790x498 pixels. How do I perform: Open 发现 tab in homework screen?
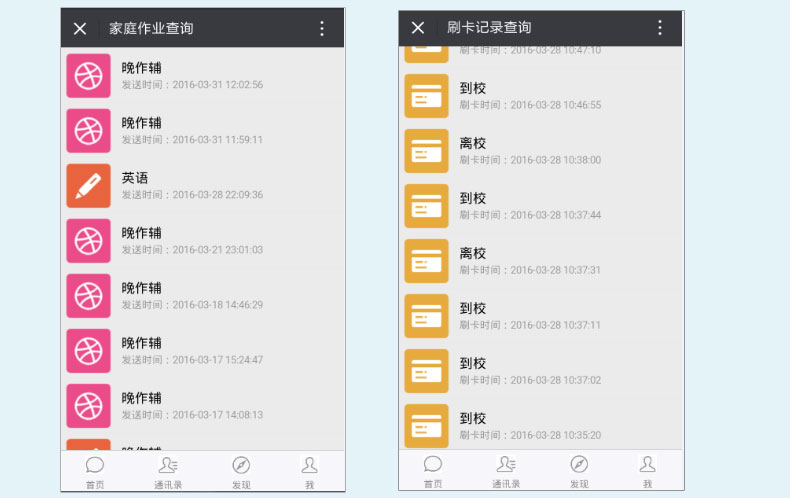click(x=241, y=472)
